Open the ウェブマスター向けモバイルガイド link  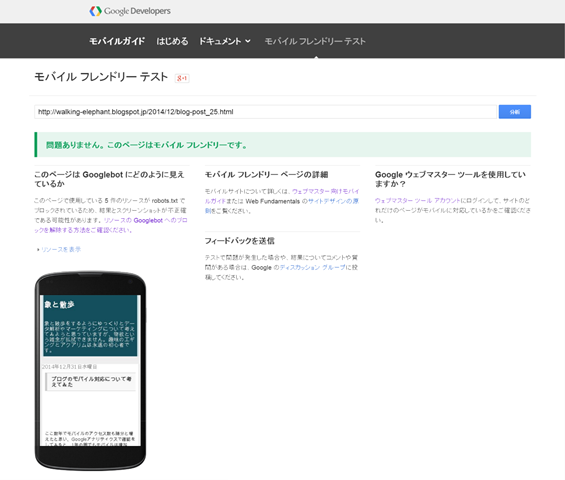[282, 196]
